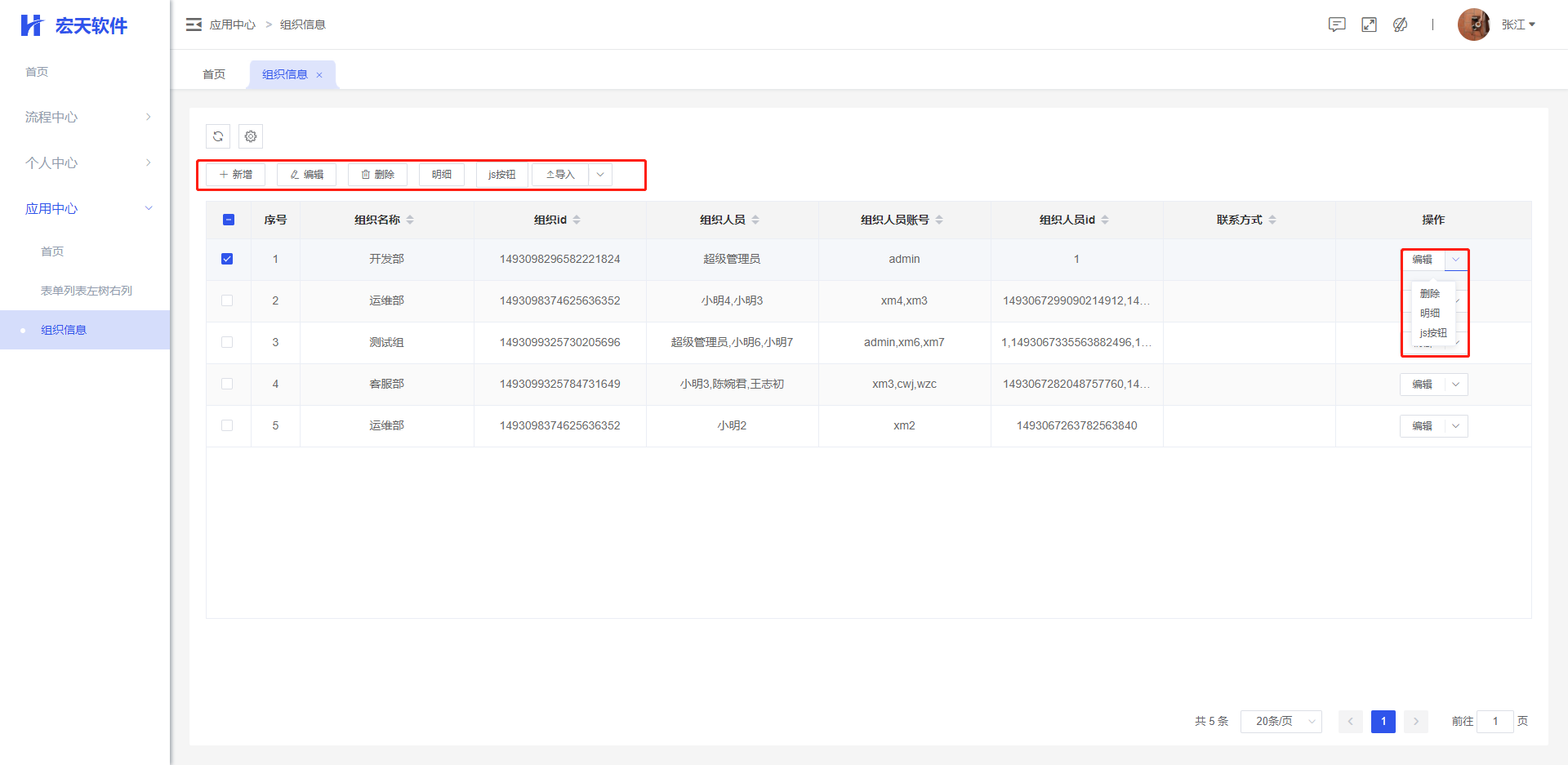Image resolution: width=1568 pixels, height=765 pixels.
Task: Open the messages chat icon in header
Action: pos(1337,24)
